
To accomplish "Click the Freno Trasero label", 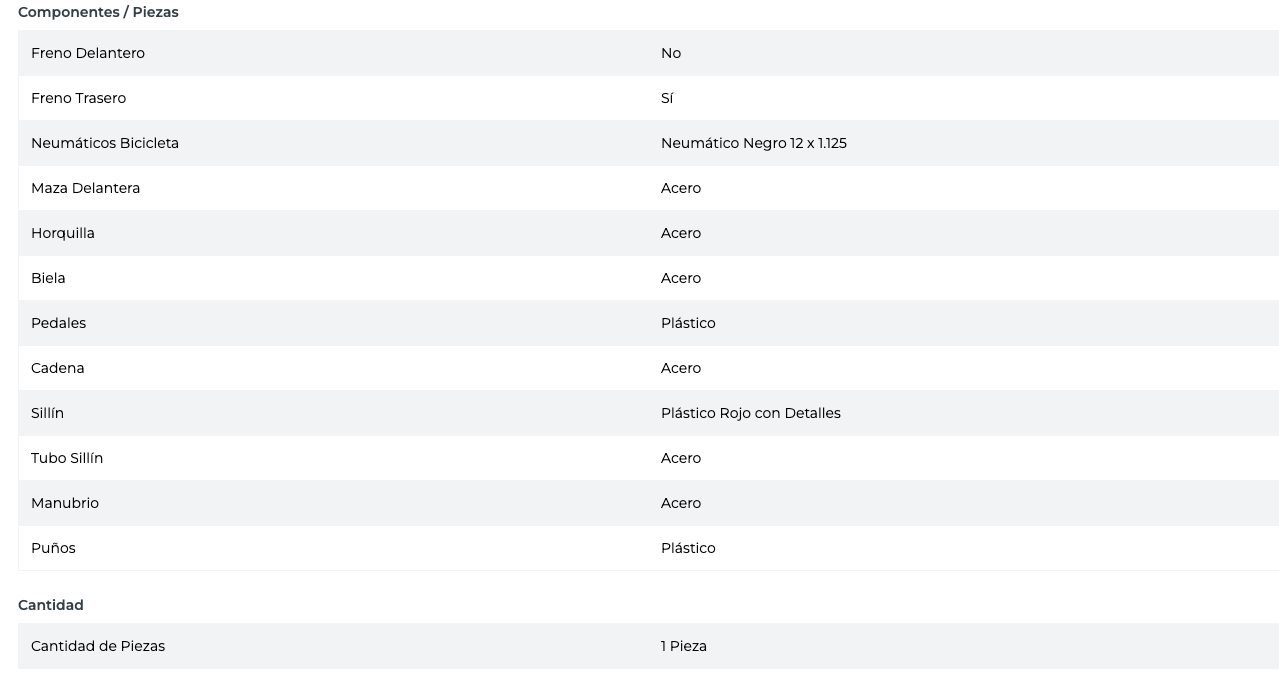I will tap(78, 98).
